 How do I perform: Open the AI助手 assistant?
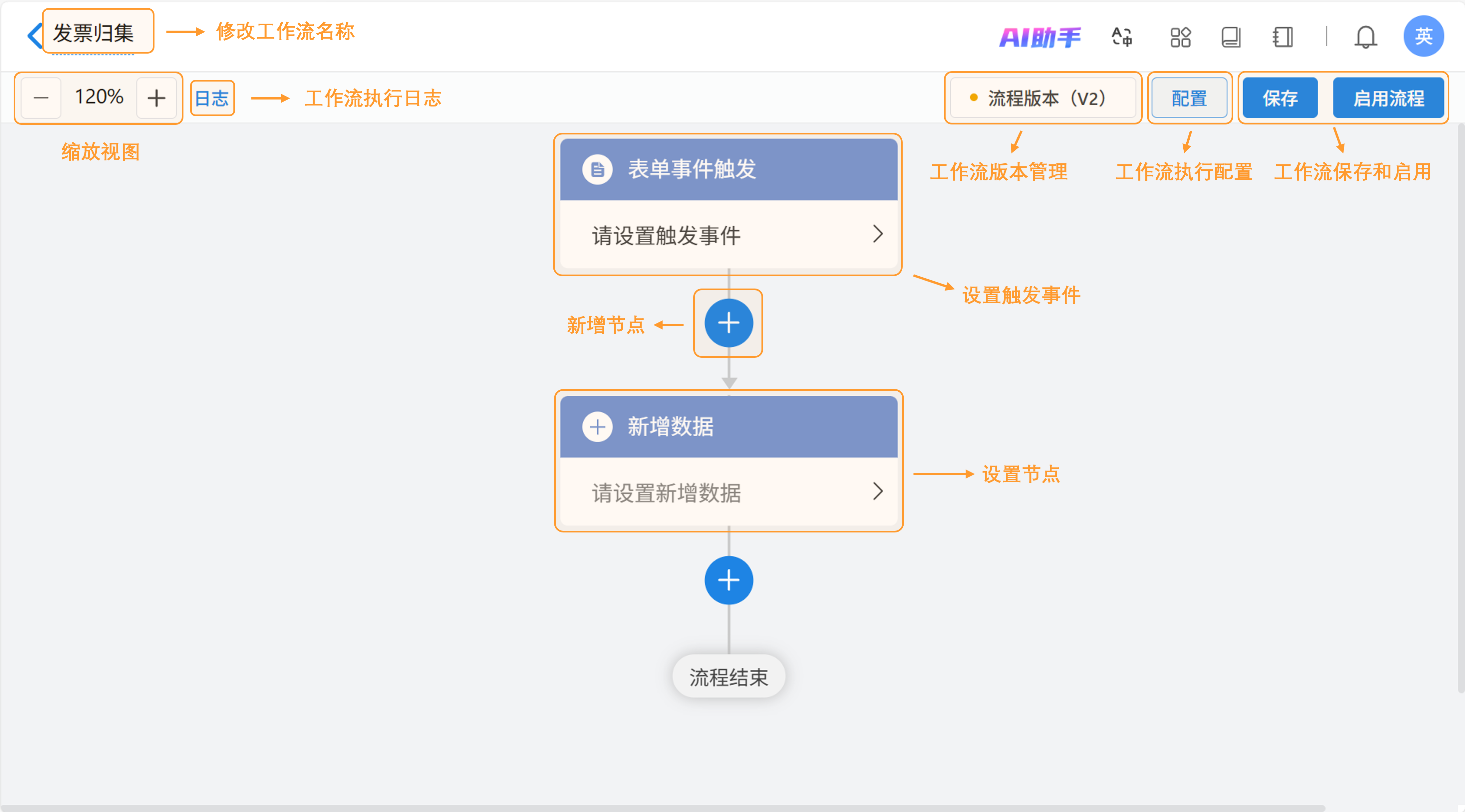pyautogui.click(x=1039, y=38)
